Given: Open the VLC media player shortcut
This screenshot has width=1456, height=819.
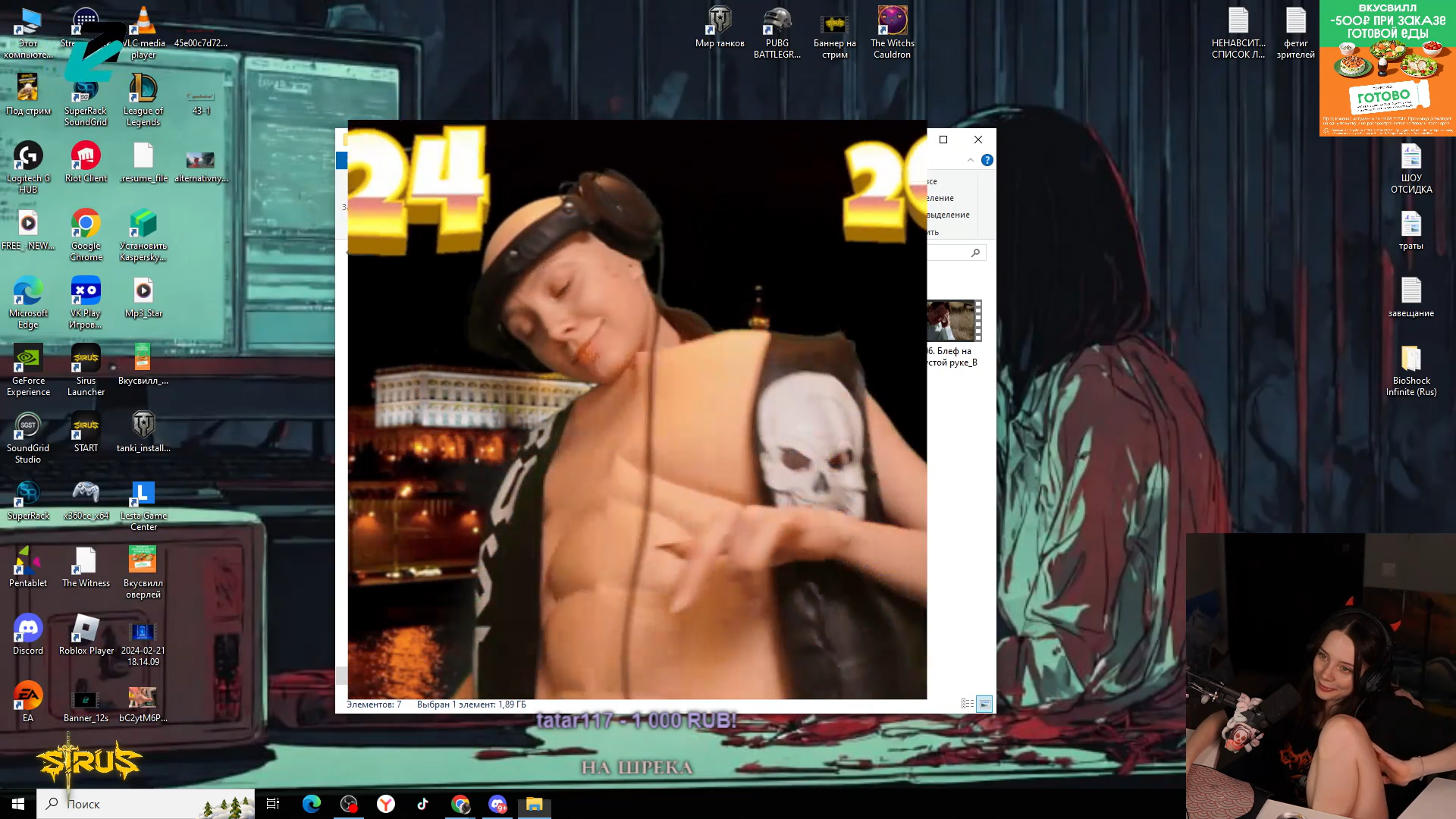Looking at the screenshot, I should point(143,22).
